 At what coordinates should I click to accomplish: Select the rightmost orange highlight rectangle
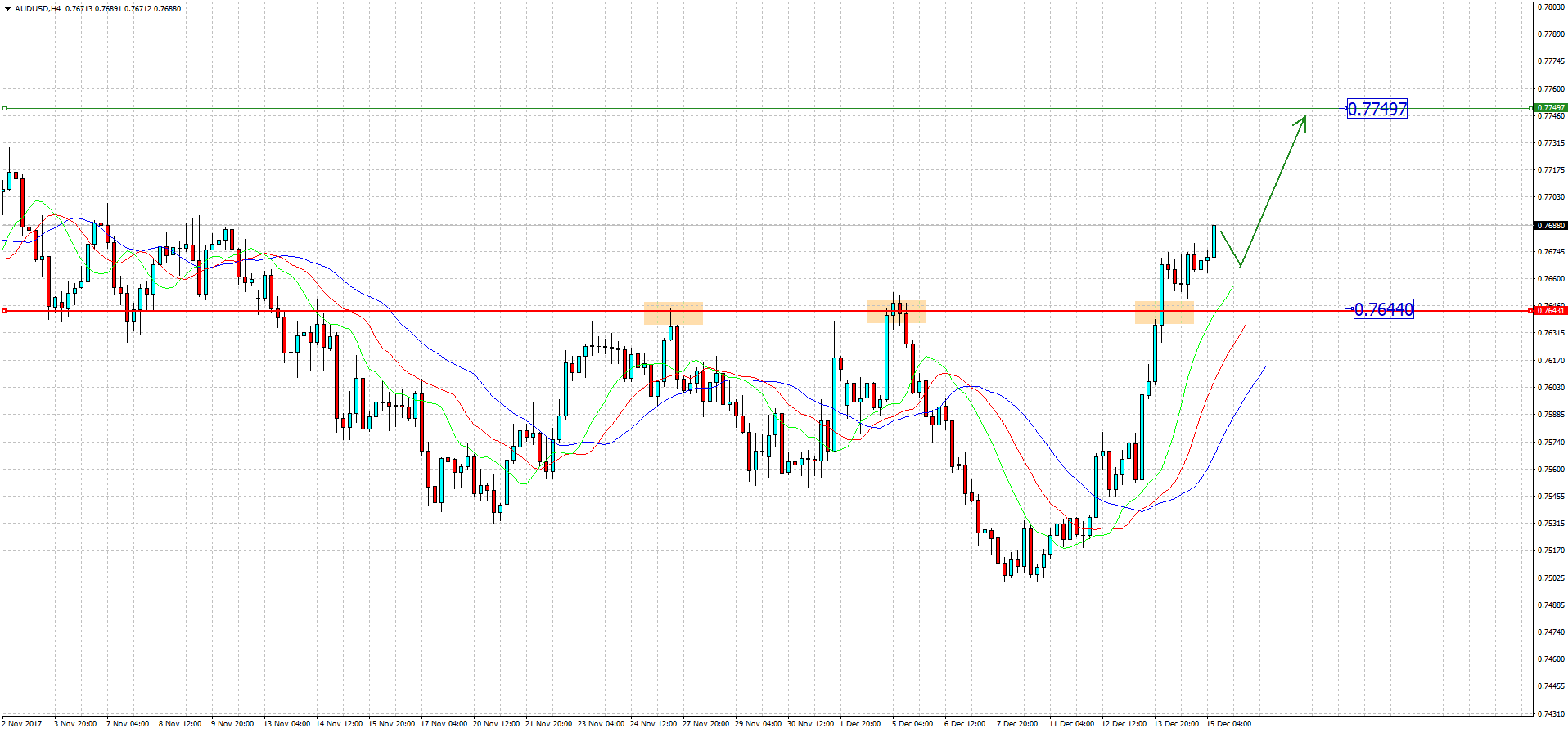(1164, 312)
